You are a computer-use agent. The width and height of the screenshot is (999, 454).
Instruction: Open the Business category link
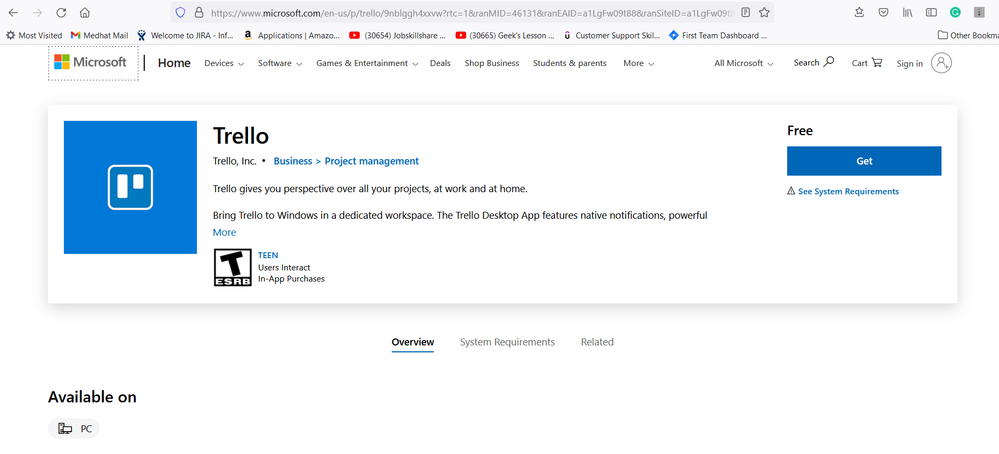(292, 161)
